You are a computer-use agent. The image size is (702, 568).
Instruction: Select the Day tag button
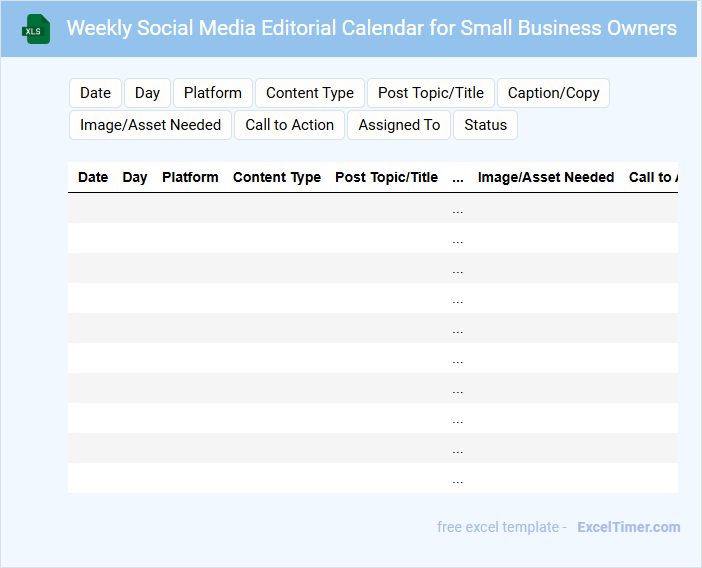tap(147, 93)
